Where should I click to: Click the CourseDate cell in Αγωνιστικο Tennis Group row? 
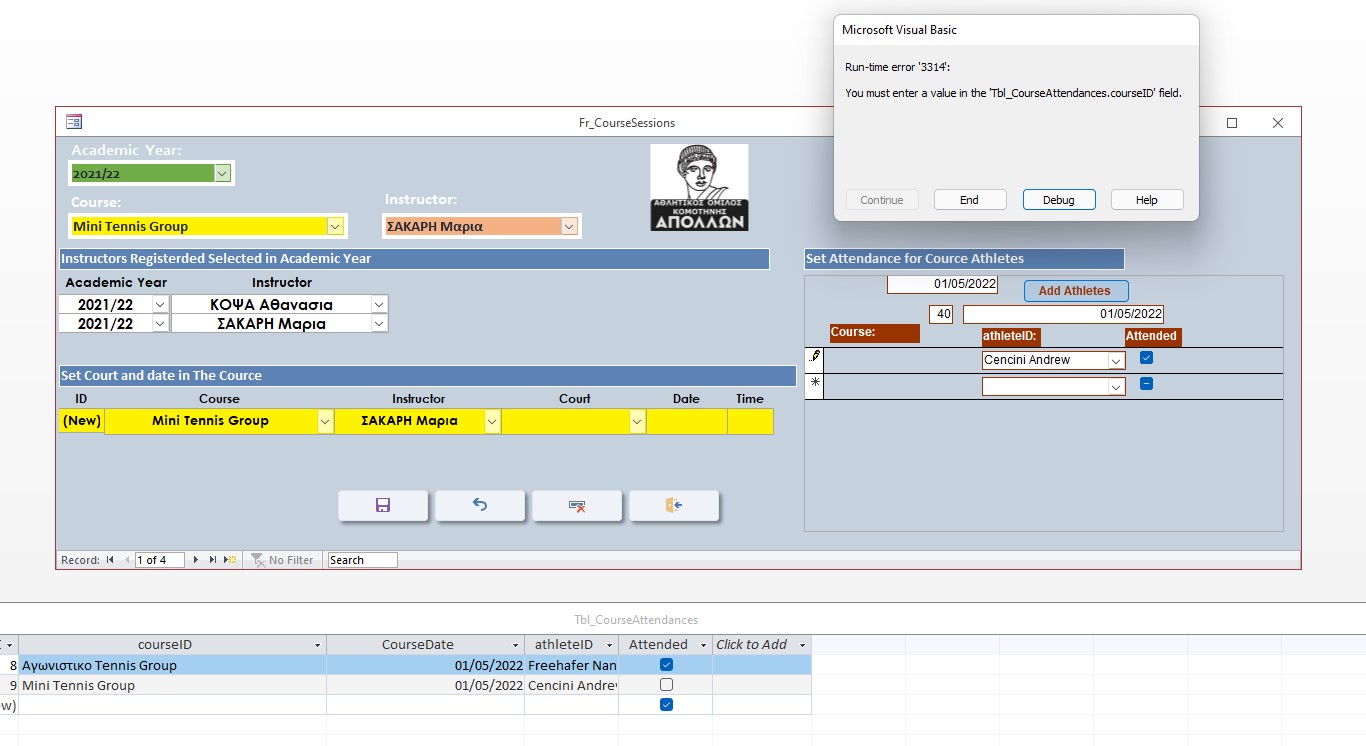click(x=425, y=665)
